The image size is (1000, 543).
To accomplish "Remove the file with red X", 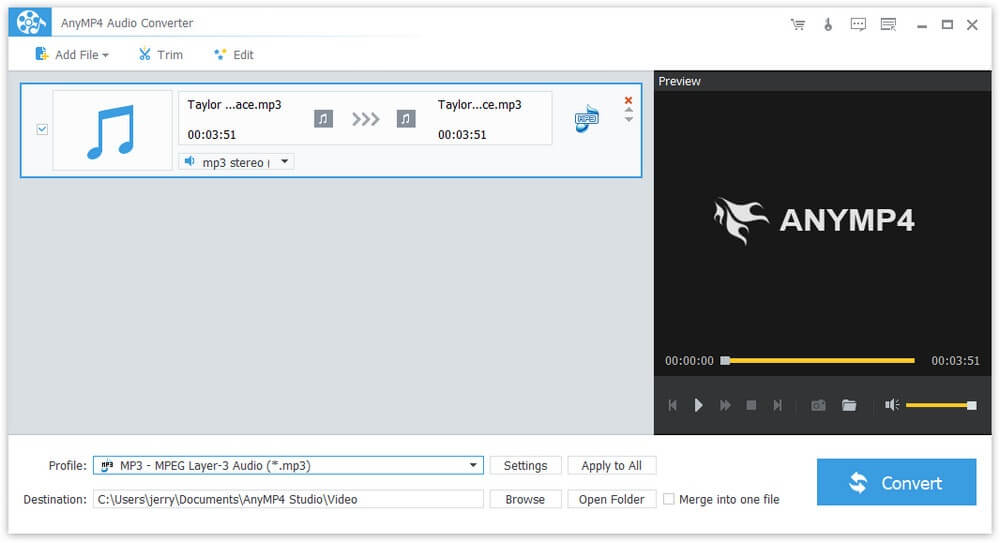I will coord(628,100).
